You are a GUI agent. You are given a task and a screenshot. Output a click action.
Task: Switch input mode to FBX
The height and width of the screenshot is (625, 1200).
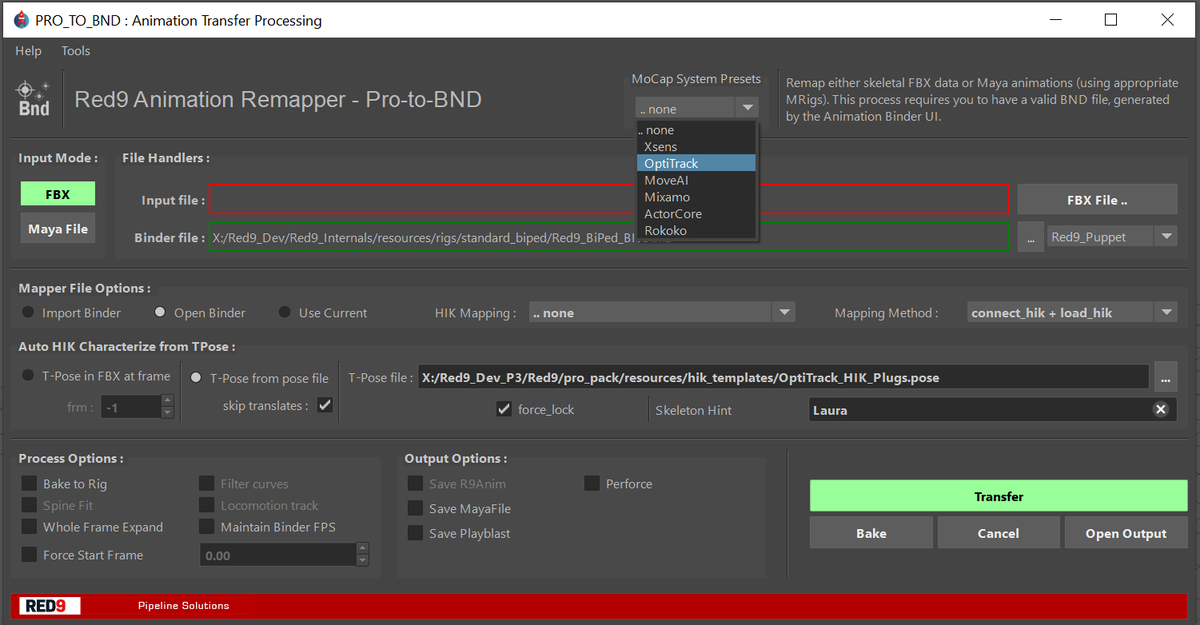tap(58, 194)
